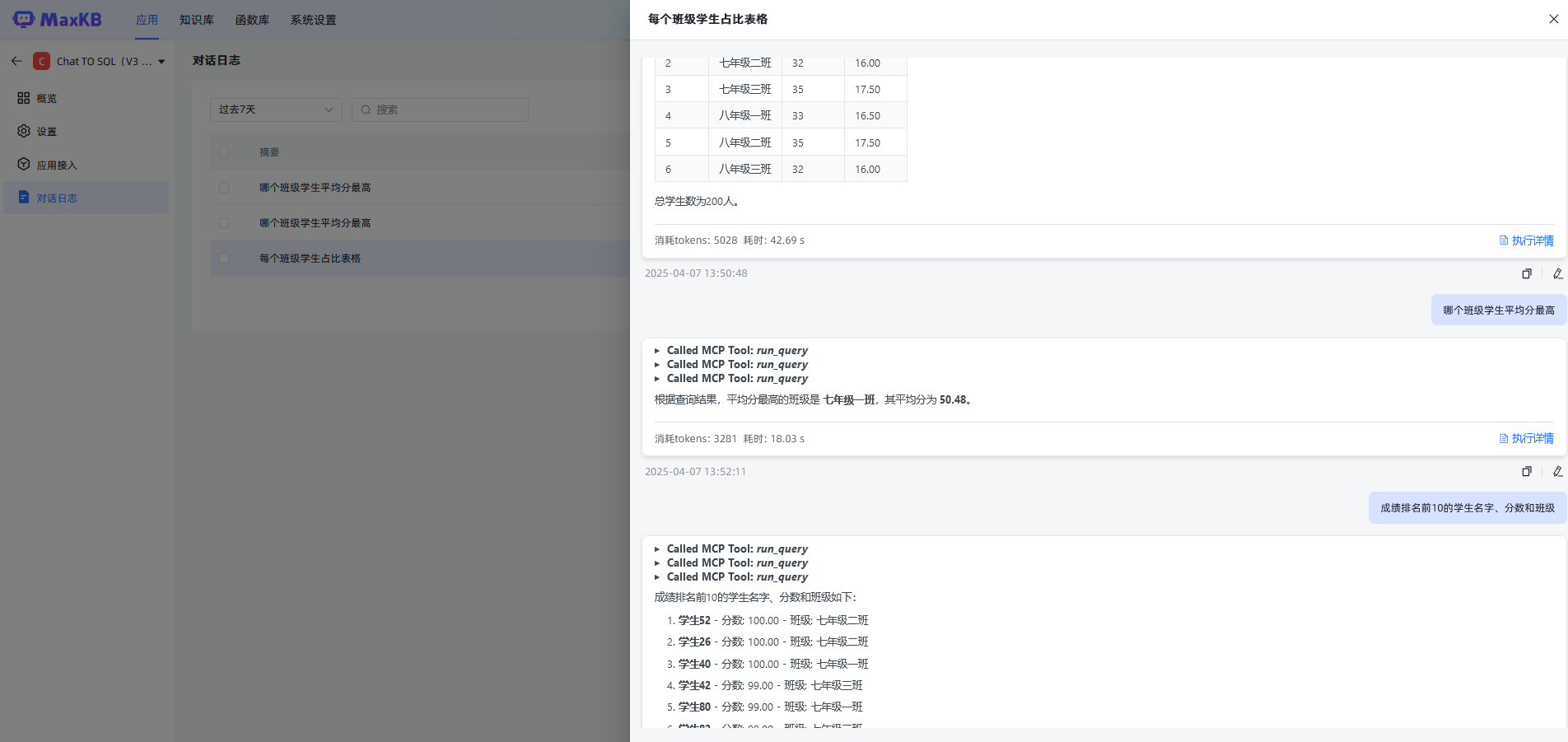Click the answer sentence mentioning 50.48
Screen dimensions: 1568x742
(x=815, y=400)
